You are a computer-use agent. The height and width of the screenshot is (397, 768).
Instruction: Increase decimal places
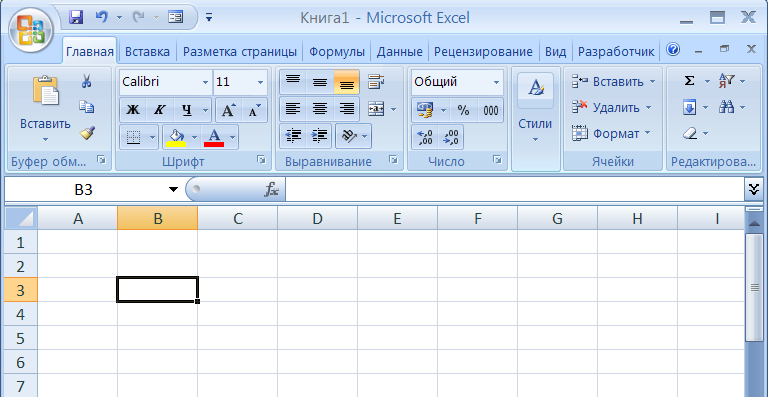coord(425,137)
